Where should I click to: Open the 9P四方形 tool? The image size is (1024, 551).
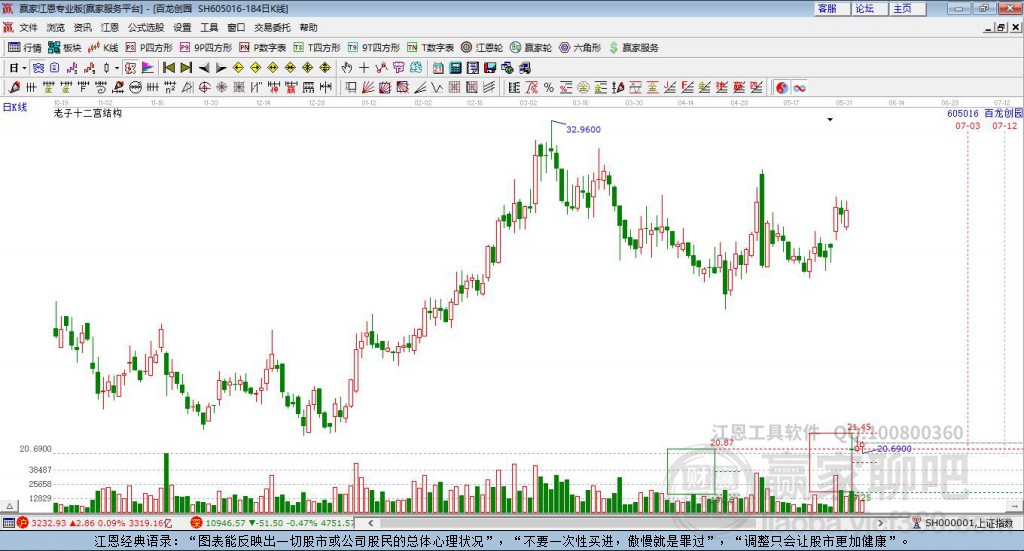click(206, 48)
